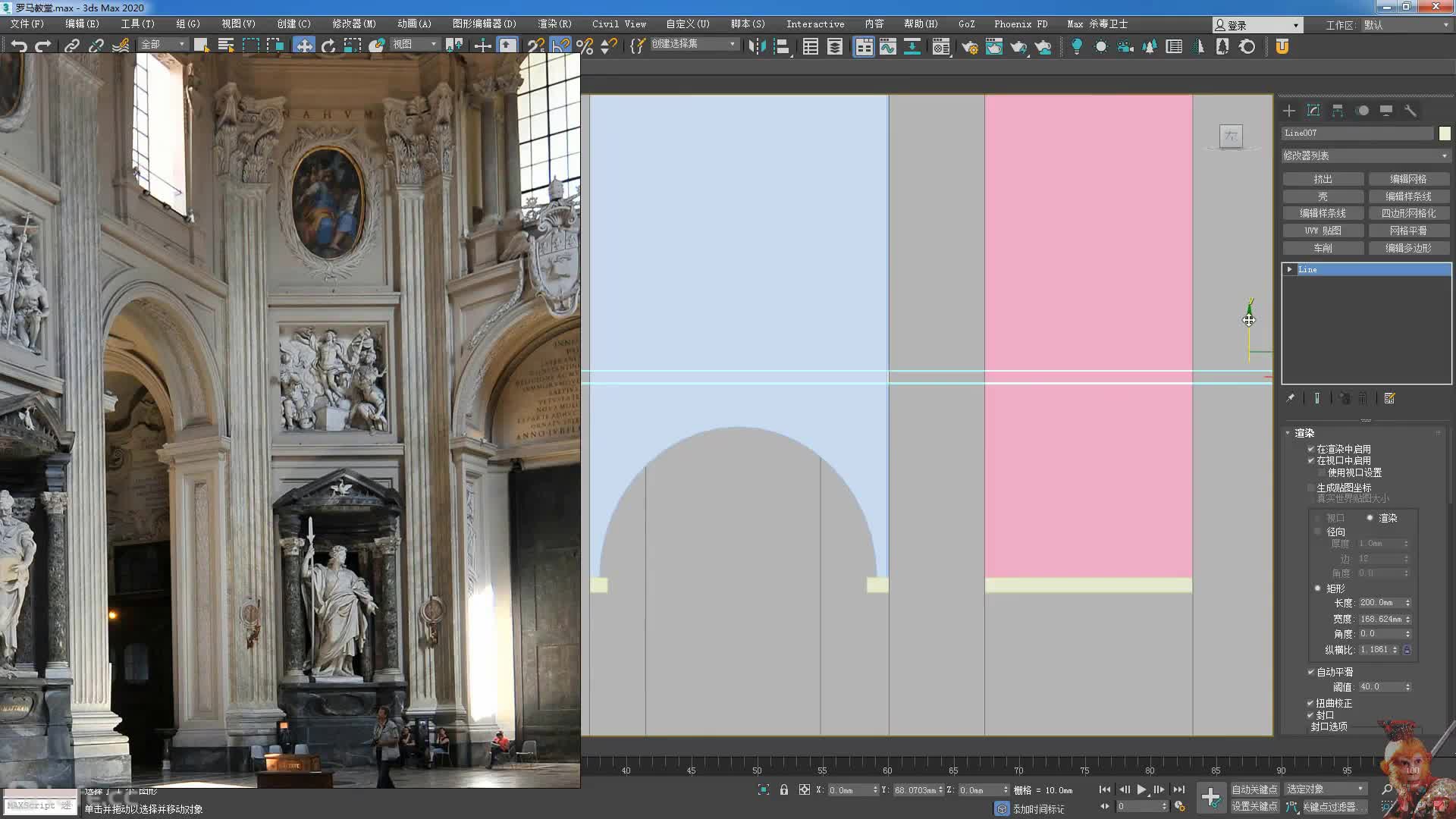Open the Modify panel tab icon
Image resolution: width=1456 pixels, height=819 pixels.
point(1313,111)
